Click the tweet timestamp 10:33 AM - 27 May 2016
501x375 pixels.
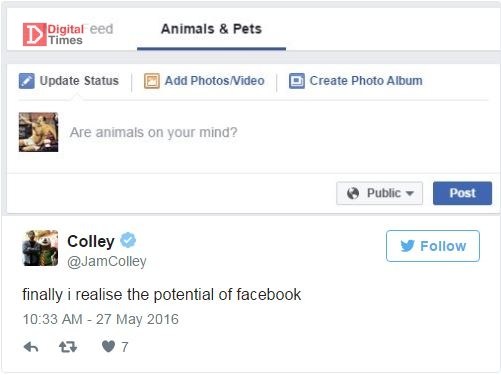click(x=101, y=319)
